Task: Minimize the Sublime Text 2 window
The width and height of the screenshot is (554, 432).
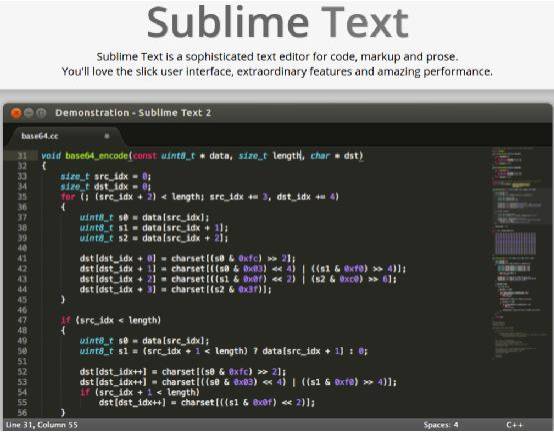Action: (x=29, y=113)
